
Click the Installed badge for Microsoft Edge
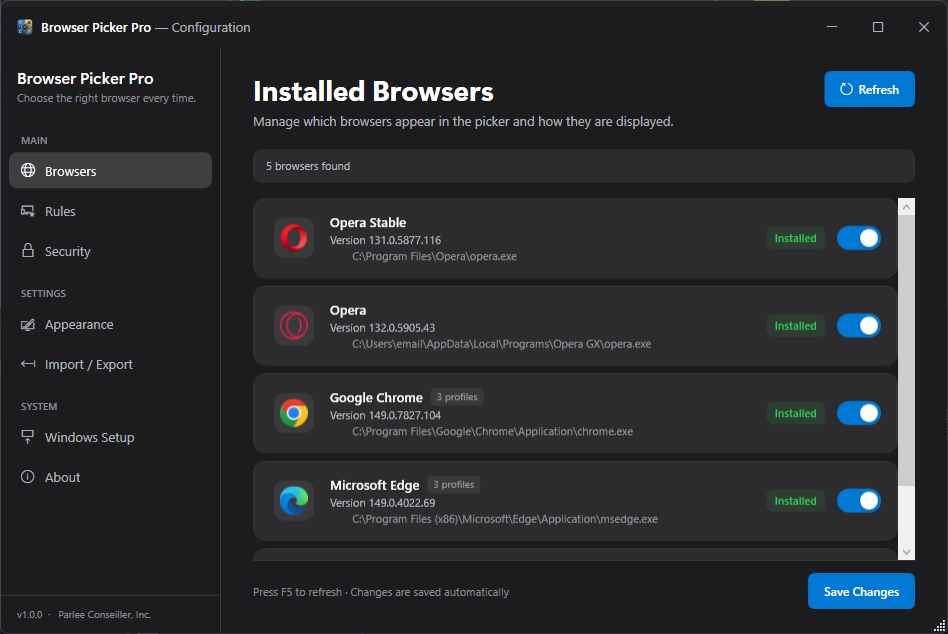[796, 501]
